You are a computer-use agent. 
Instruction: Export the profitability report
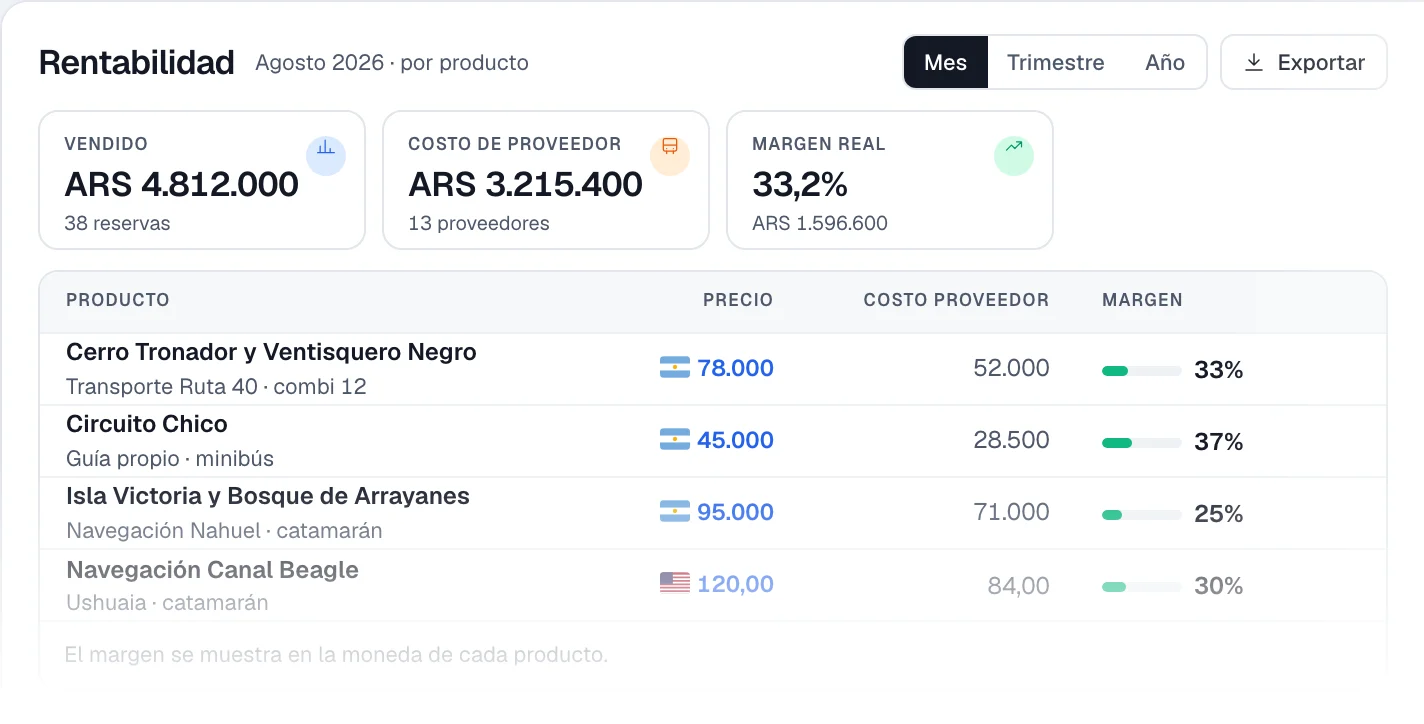pos(1304,62)
